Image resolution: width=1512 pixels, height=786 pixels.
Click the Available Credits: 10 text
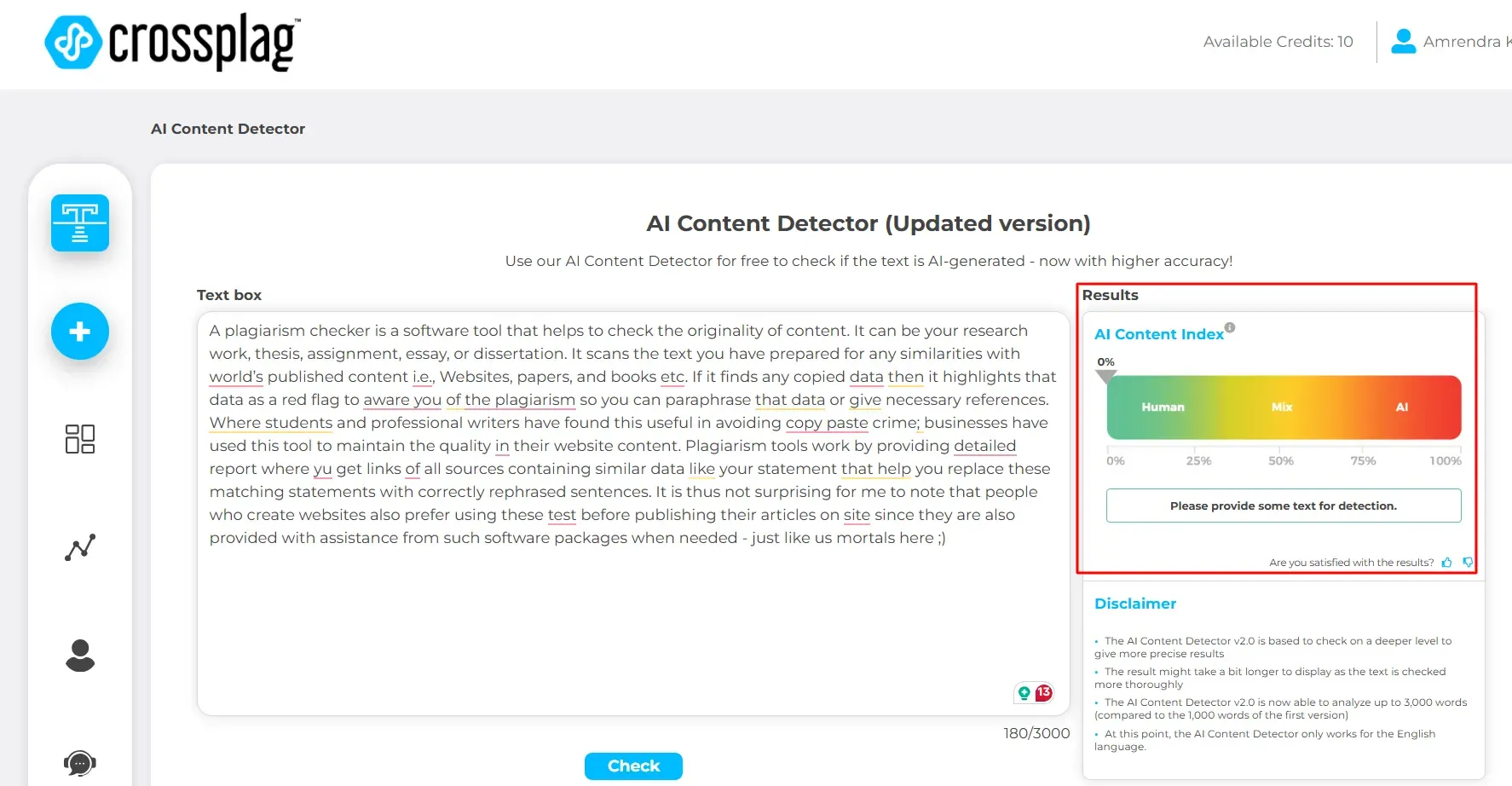coord(1278,42)
